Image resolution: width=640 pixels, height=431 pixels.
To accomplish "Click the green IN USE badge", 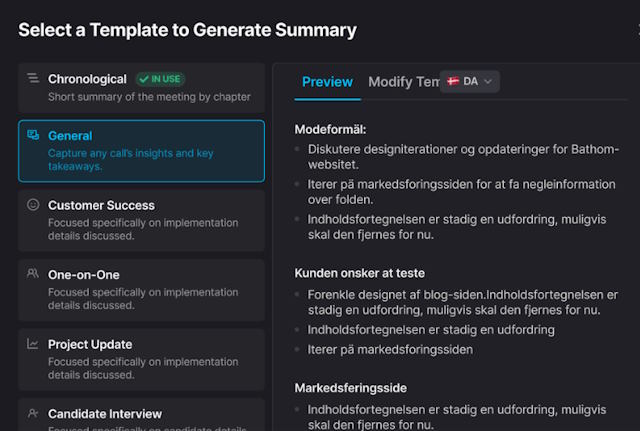I will point(160,79).
